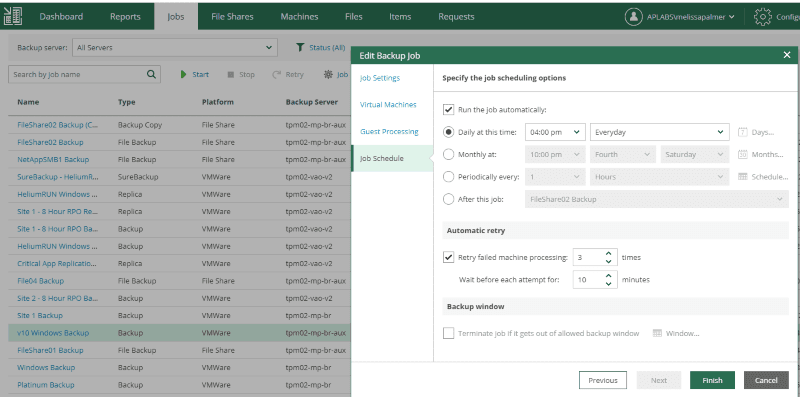Select the Monthly at radio button
Viewport: 800px width, 397px height.
coord(448,154)
